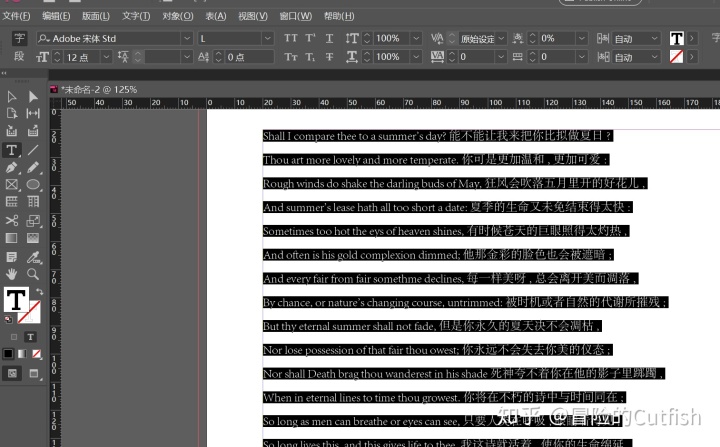Open the horizontal scale 100% dropdown
Image resolution: width=720 pixels, height=447 pixels.
tap(416, 57)
